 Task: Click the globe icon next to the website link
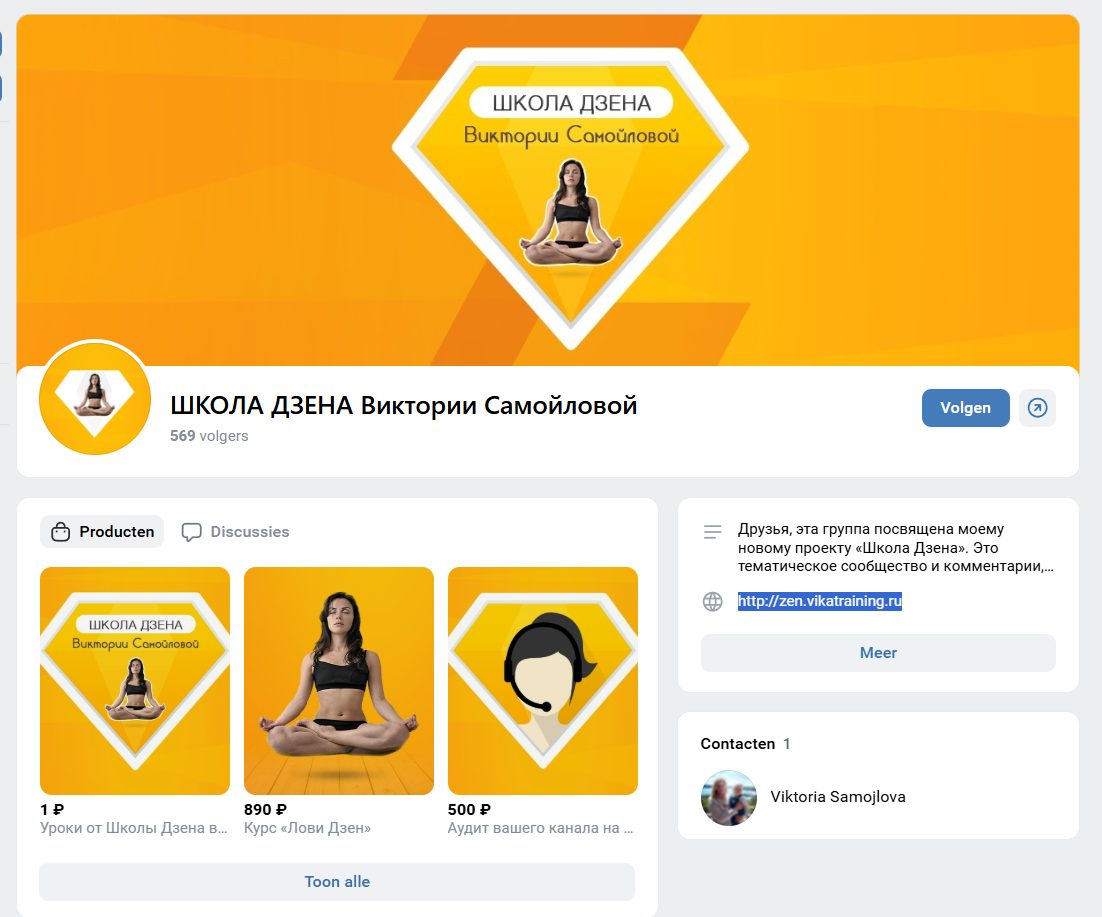(712, 601)
